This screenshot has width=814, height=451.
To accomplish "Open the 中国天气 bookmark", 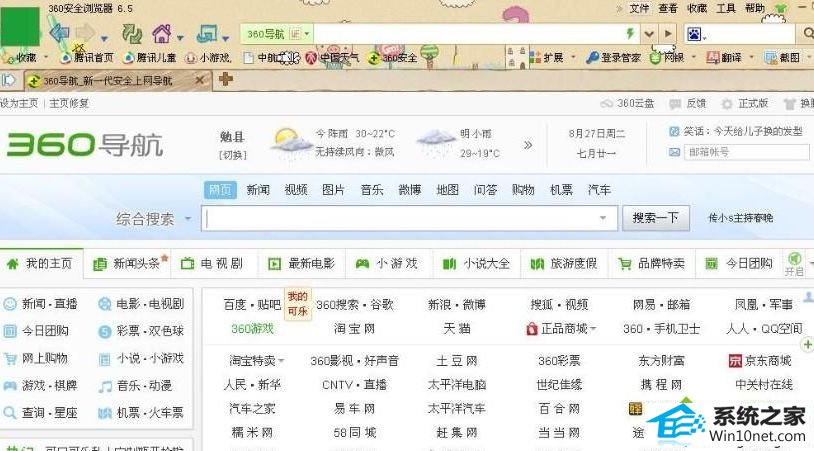I will (x=332, y=58).
